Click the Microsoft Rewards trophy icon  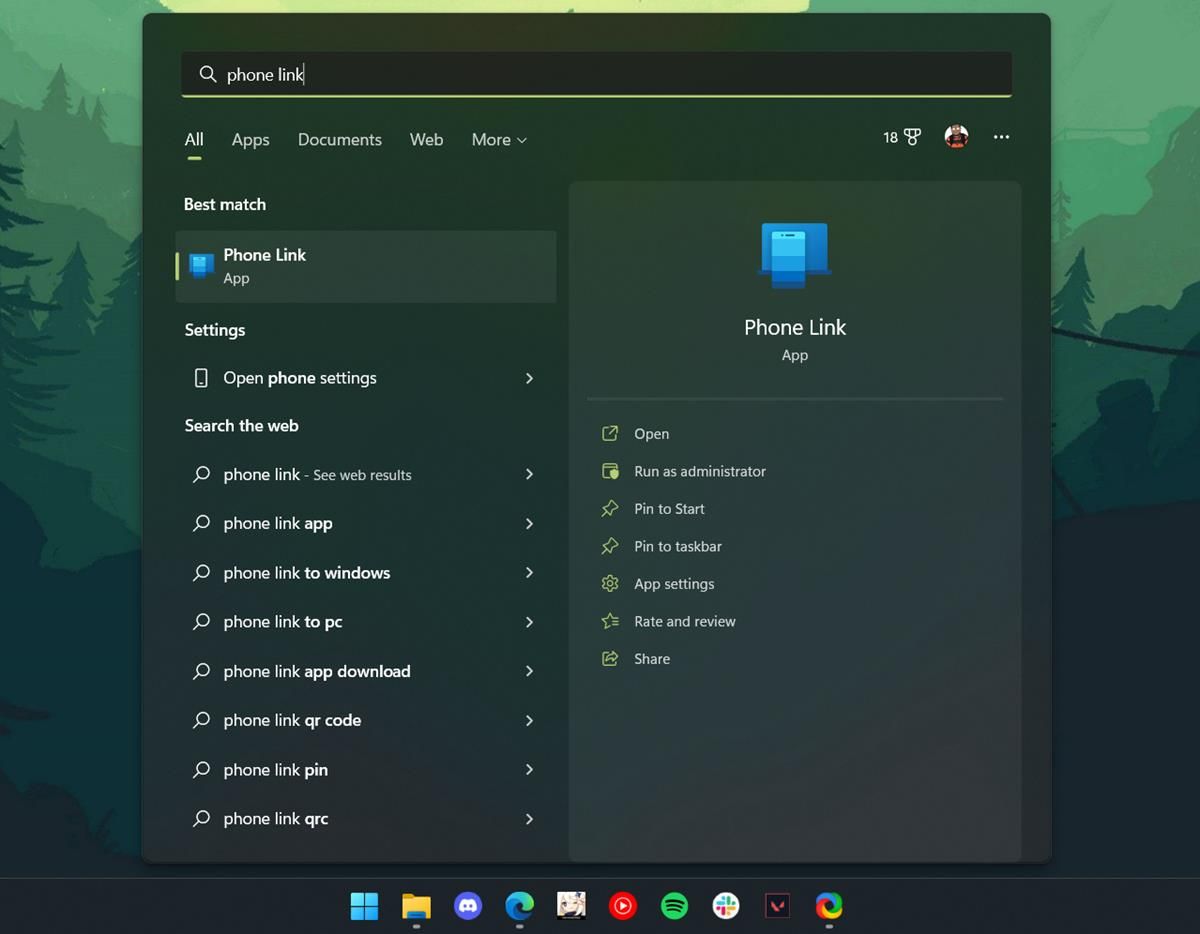(x=912, y=137)
